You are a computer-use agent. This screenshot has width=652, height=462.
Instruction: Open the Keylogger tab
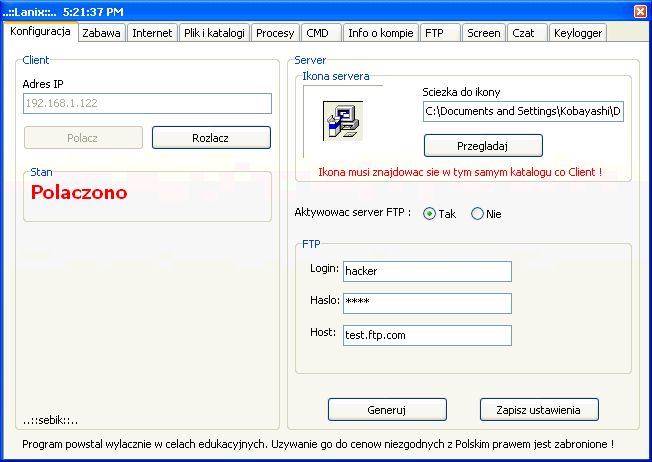coord(577,33)
